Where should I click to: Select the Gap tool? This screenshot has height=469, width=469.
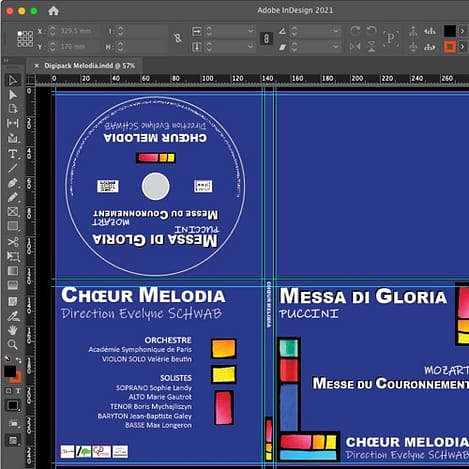click(x=13, y=123)
